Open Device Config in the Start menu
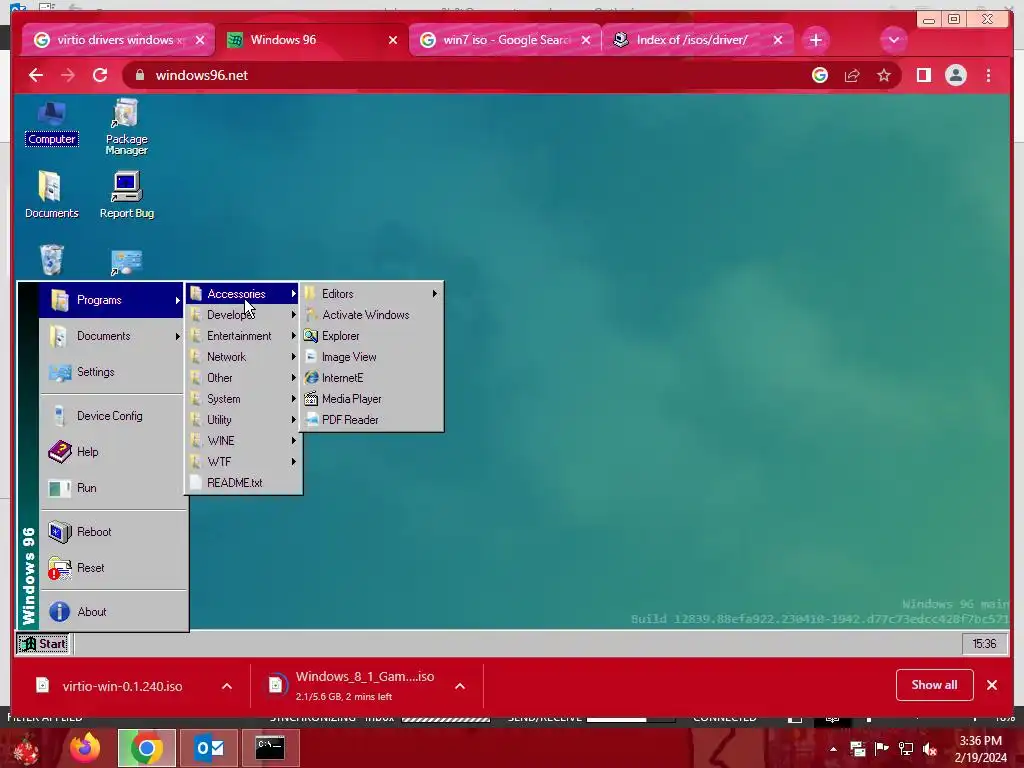The width and height of the screenshot is (1024, 768). tap(111, 415)
